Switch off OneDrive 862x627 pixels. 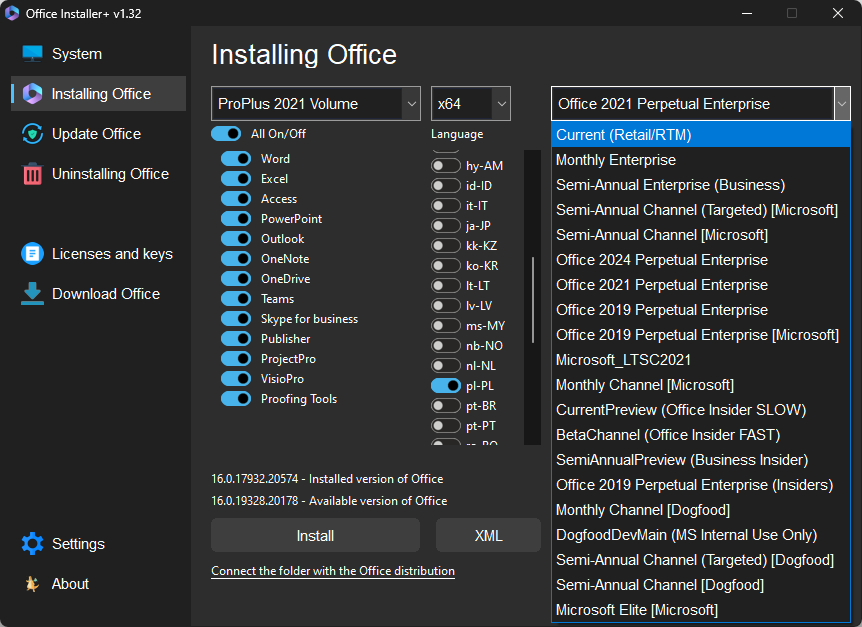236,279
